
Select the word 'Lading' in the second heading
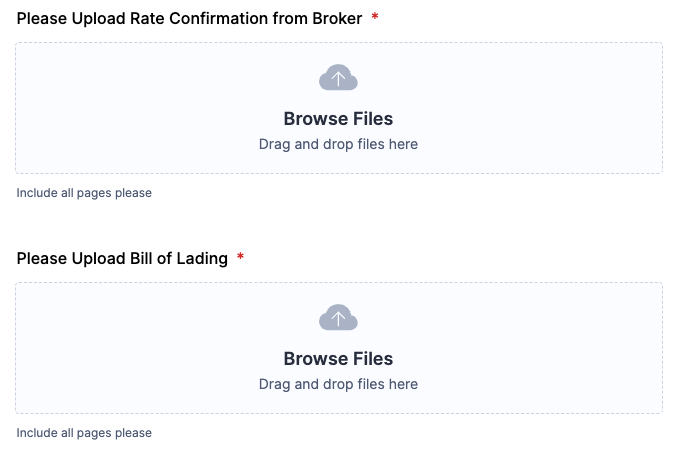202,259
